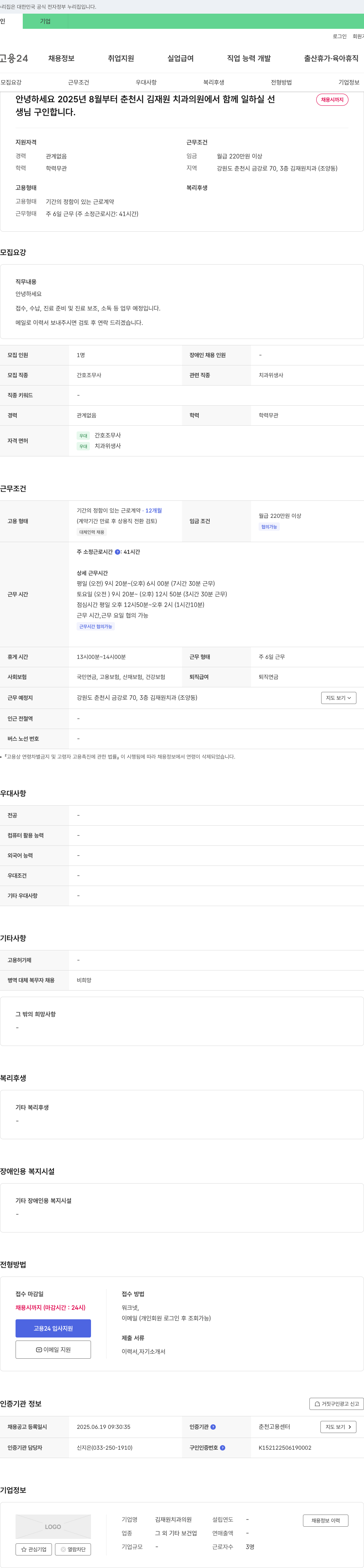Jump to the 복리후생 section tab
The image size is (364, 1568).
pos(213,82)
